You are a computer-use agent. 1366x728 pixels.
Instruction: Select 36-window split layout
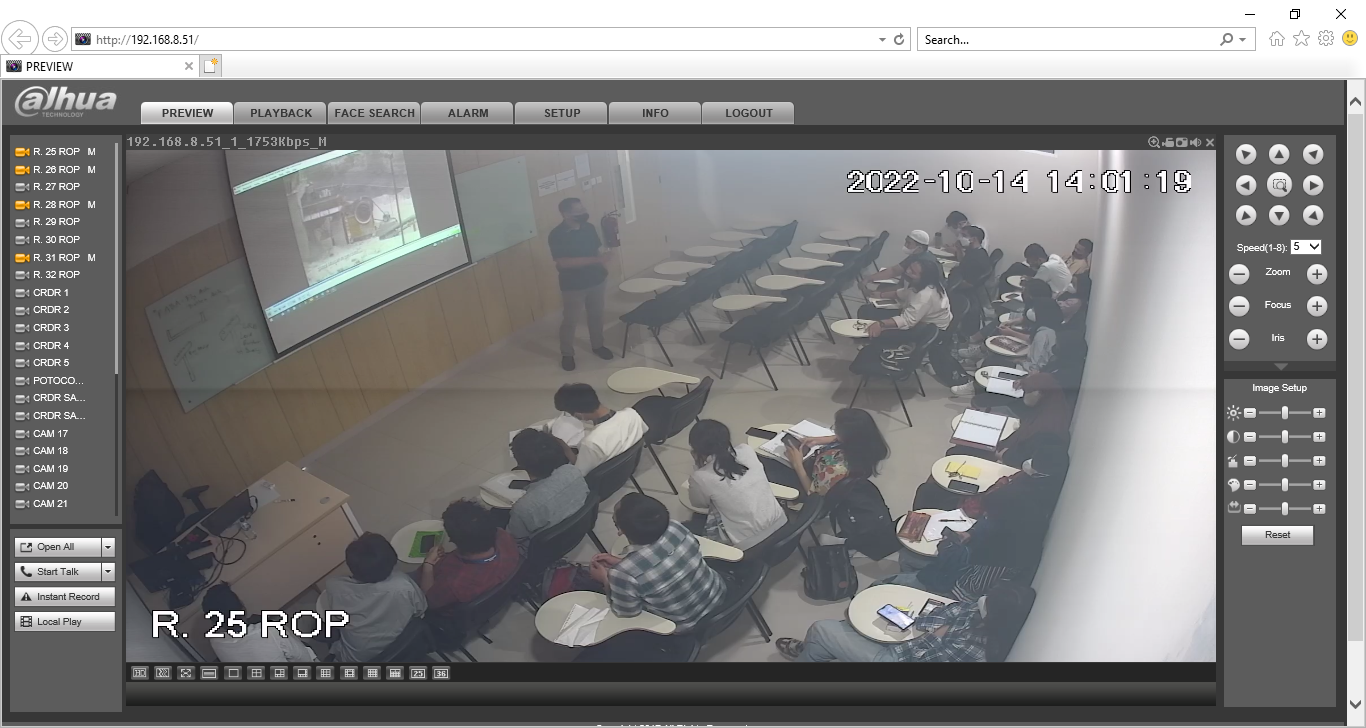441,673
